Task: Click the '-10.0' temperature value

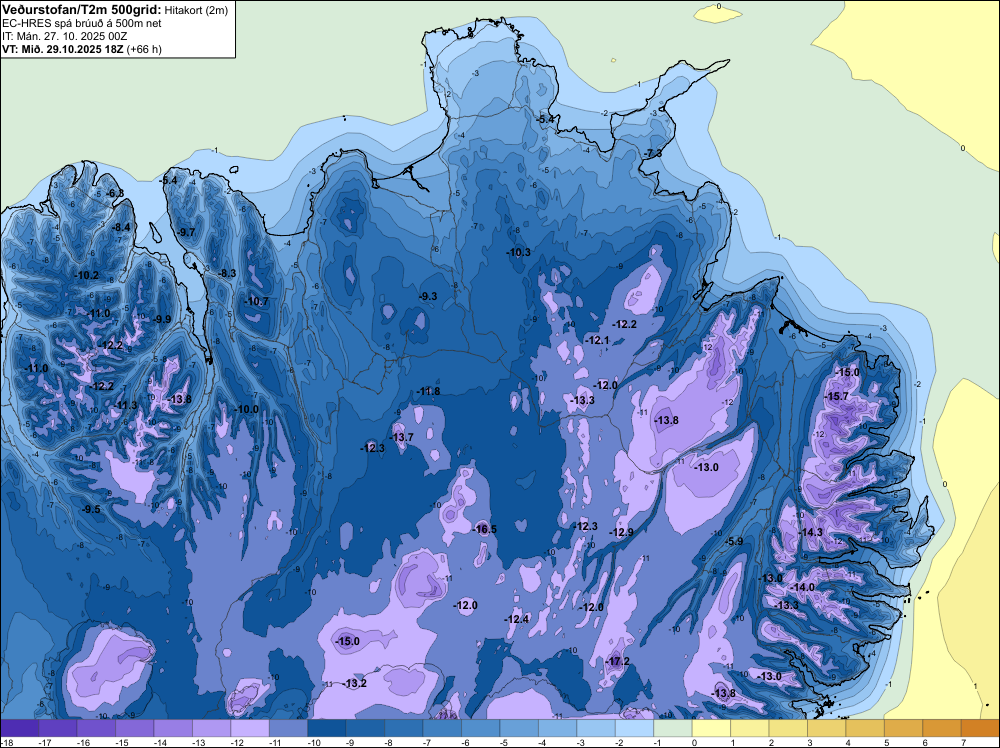Action: 247,409
